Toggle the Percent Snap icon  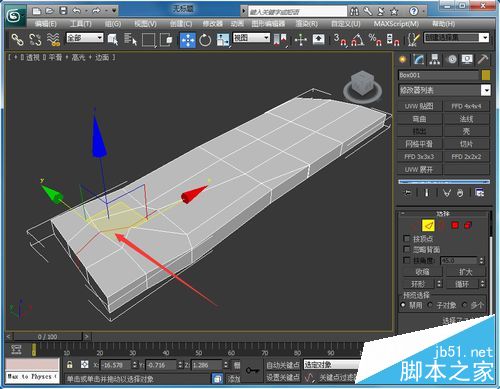point(375,40)
